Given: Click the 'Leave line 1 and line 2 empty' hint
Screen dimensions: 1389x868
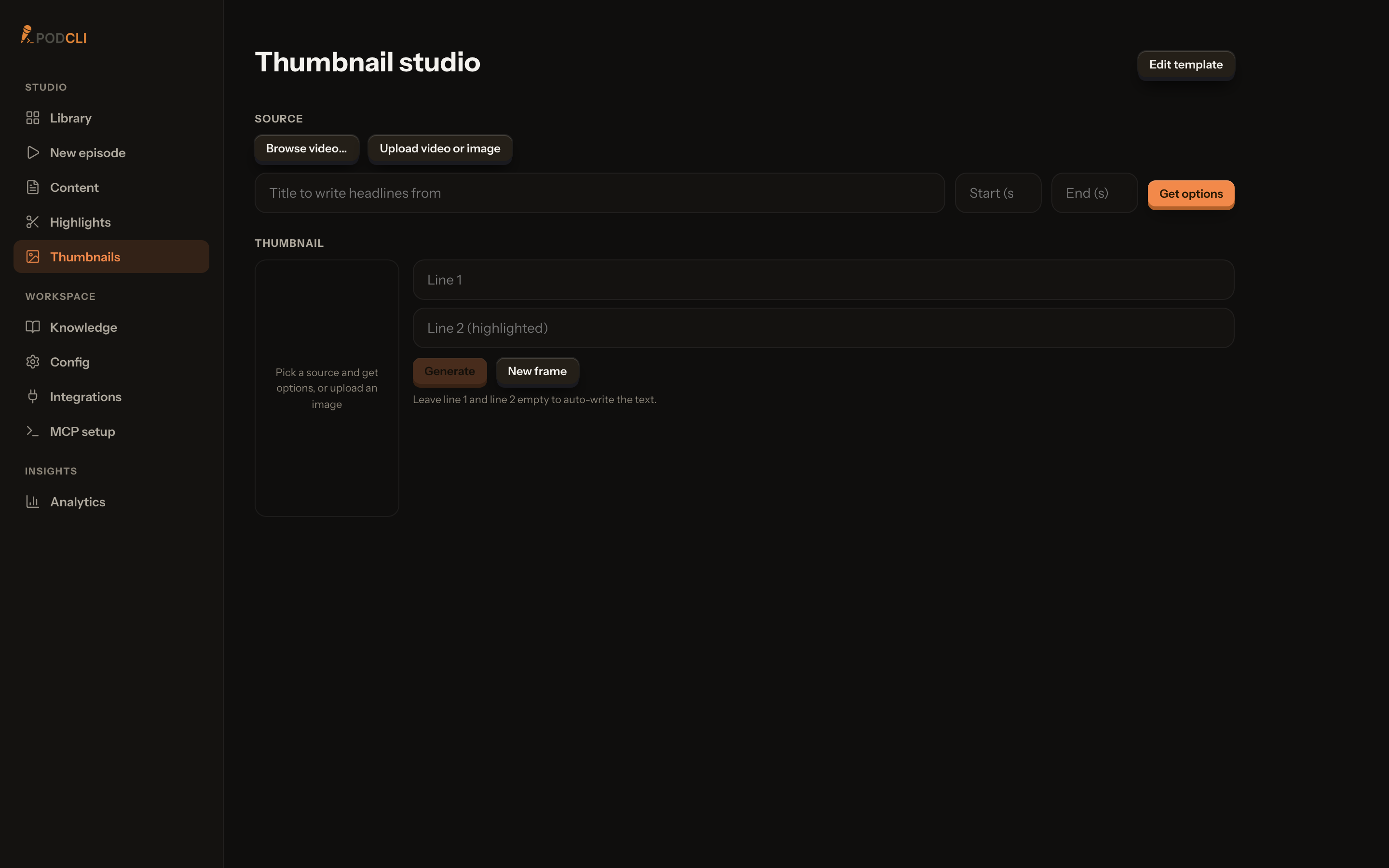Looking at the screenshot, I should [x=534, y=400].
